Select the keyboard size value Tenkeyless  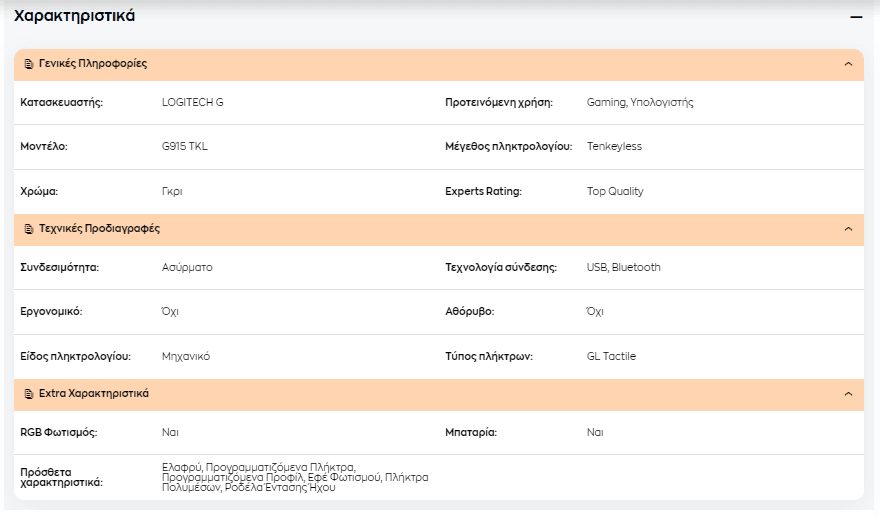point(614,147)
